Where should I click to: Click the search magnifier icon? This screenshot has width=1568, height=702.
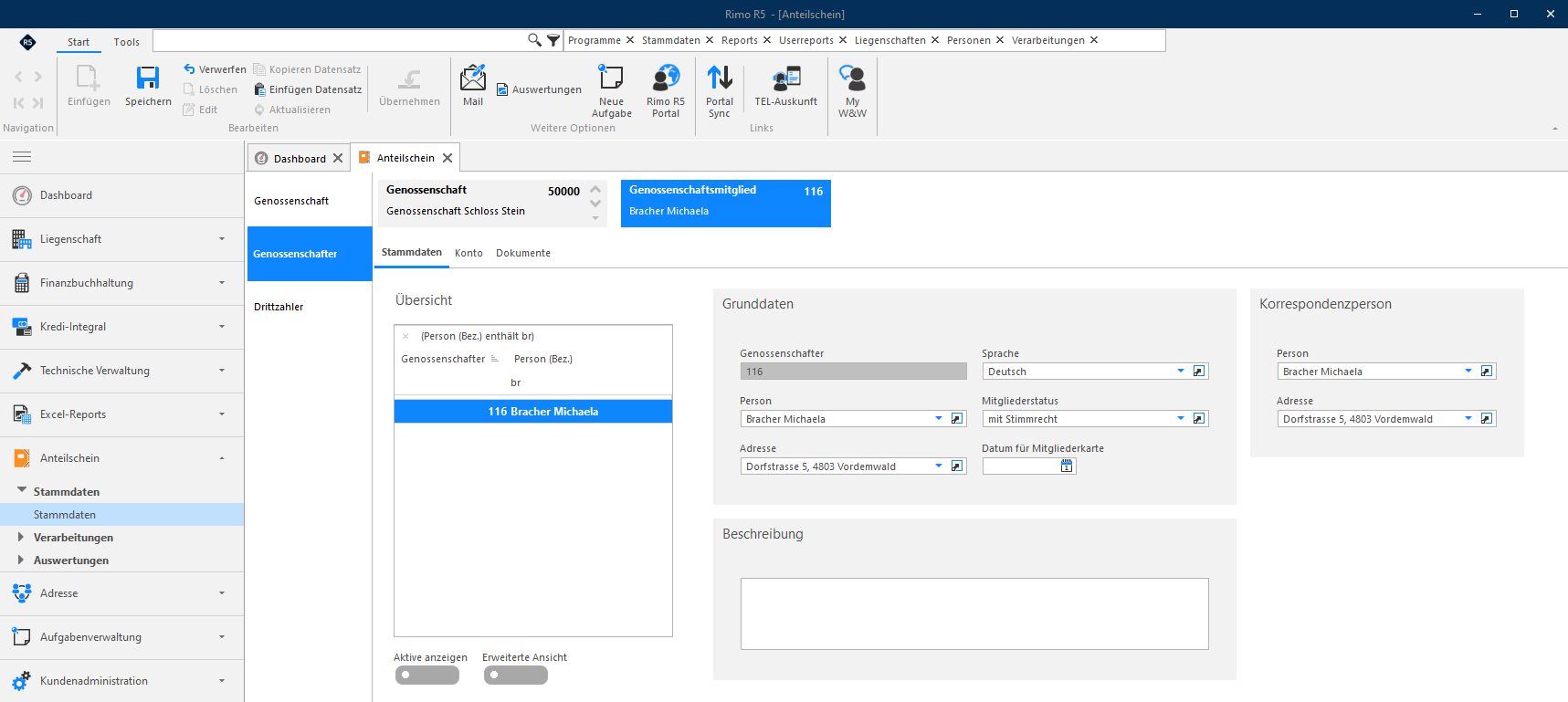pyautogui.click(x=534, y=40)
